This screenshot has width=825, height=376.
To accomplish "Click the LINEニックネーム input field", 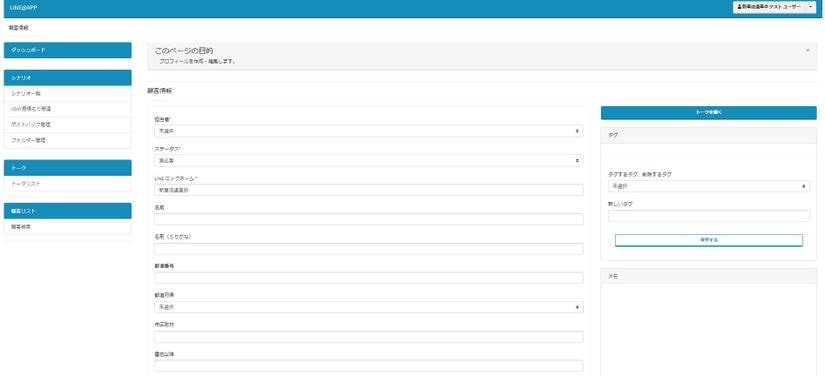I will pyautogui.click(x=369, y=190).
